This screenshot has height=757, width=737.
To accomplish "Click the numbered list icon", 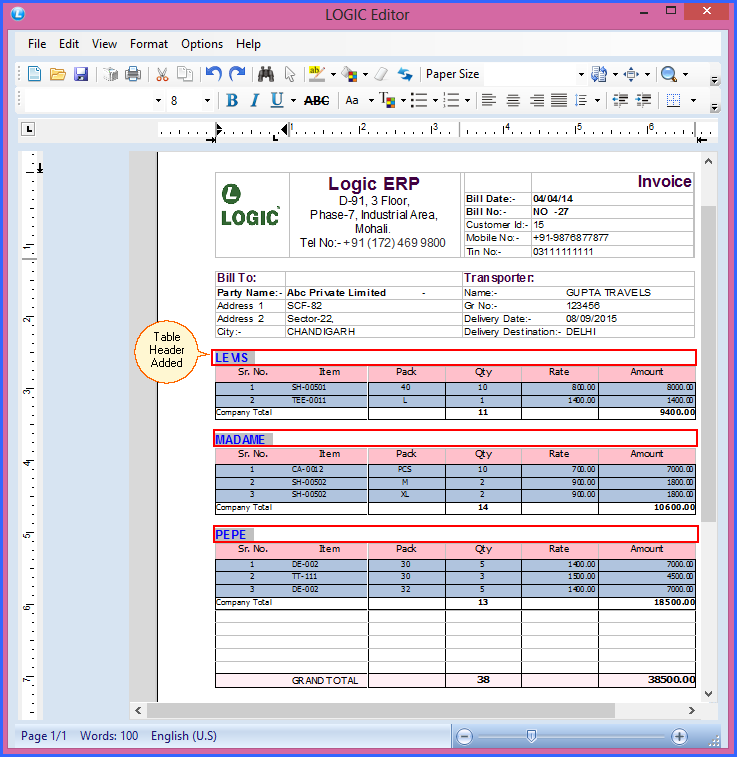I will tap(451, 100).
